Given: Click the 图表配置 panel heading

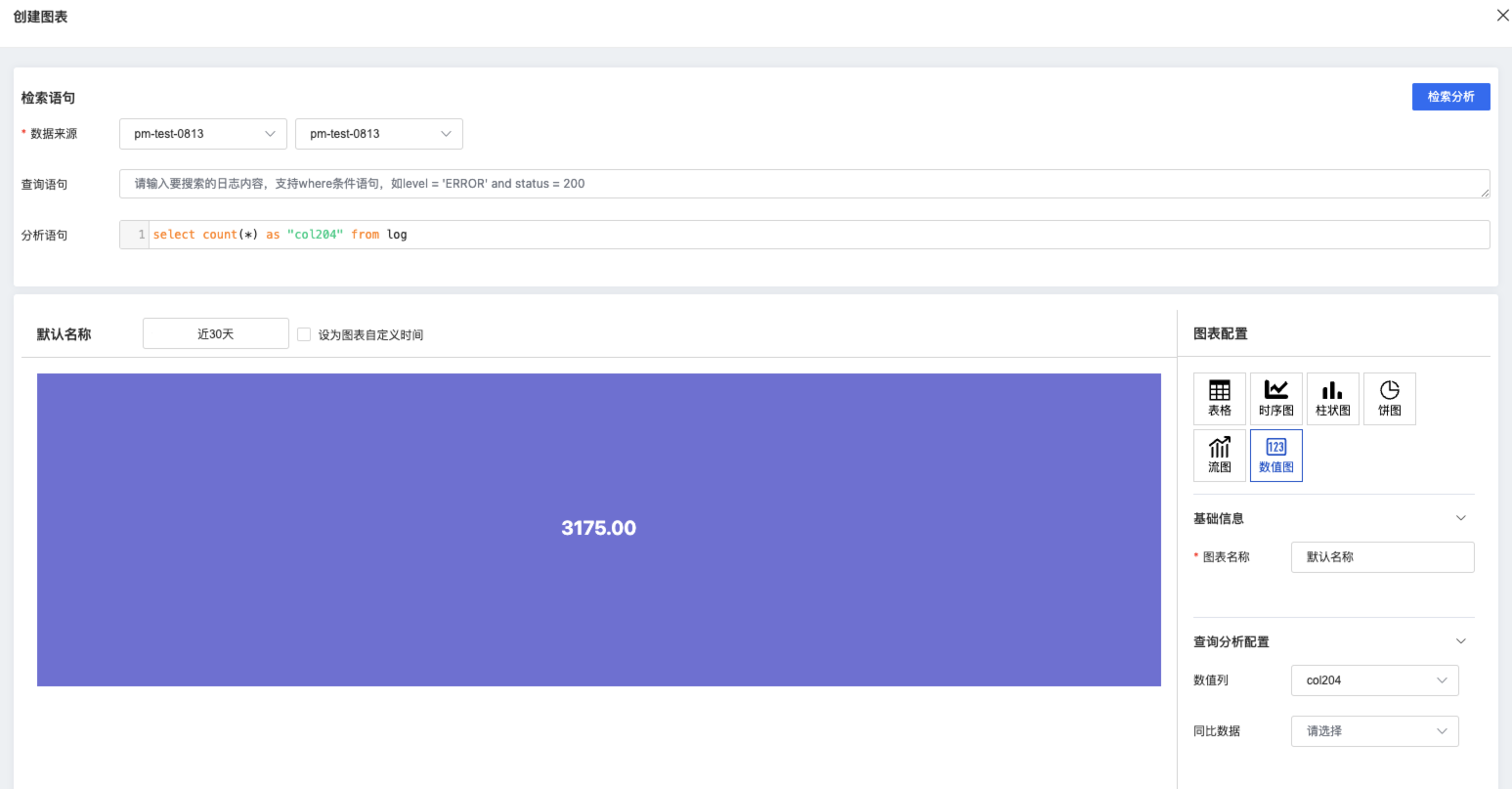Looking at the screenshot, I should [x=1221, y=334].
